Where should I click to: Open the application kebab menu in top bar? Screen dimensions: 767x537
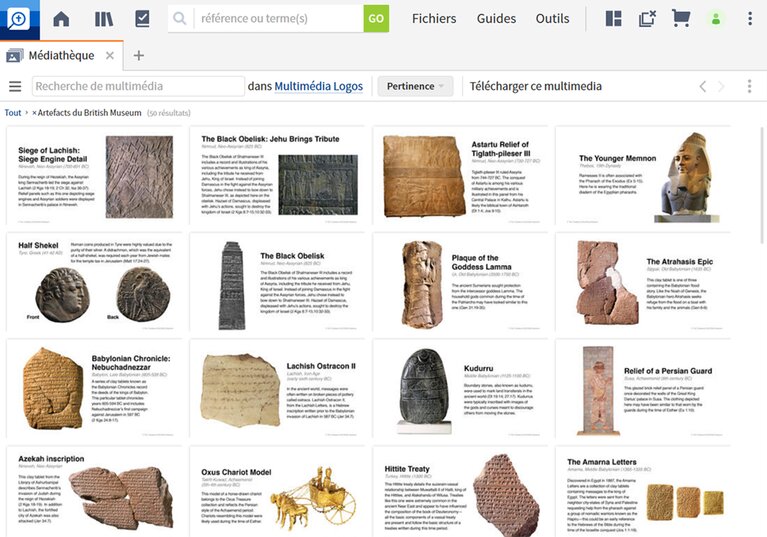point(750,19)
